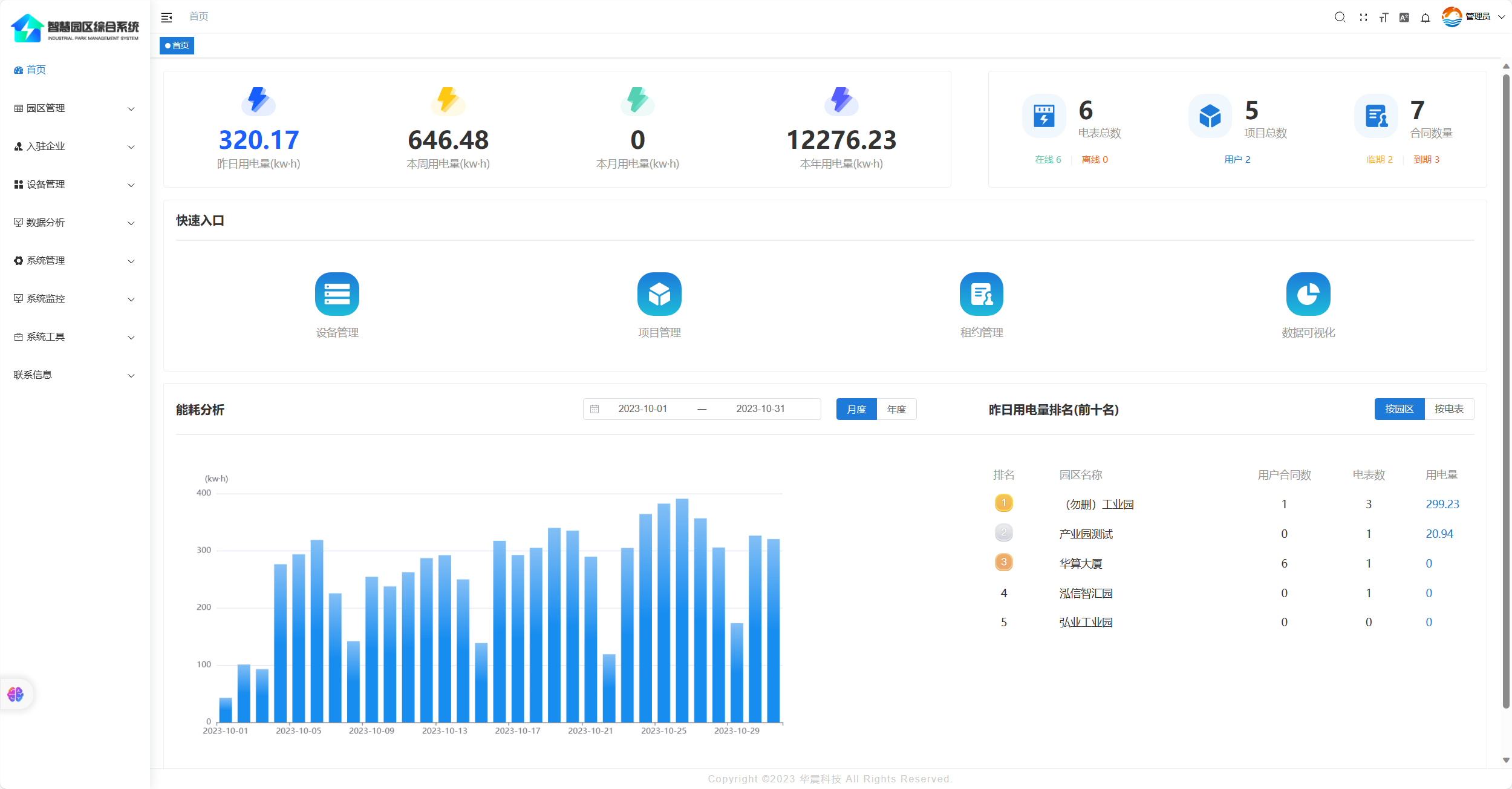Expand the 系统监控 sidebar menu
Screen dimensions: 1512x789
(x=75, y=299)
